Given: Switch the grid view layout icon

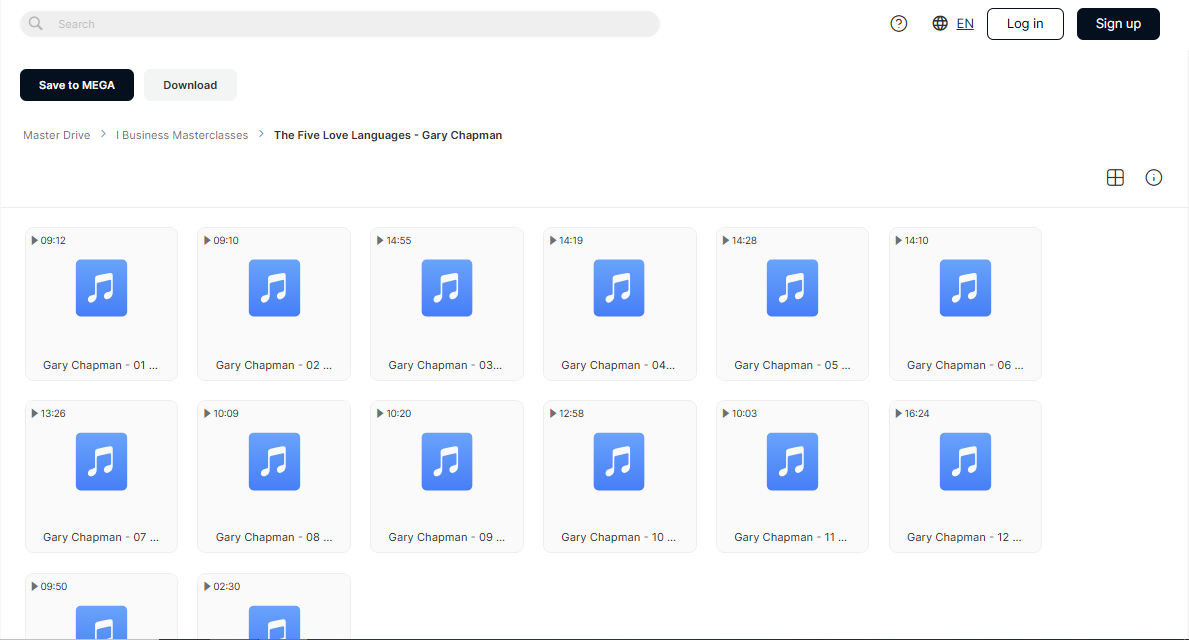Looking at the screenshot, I should click(1115, 177).
